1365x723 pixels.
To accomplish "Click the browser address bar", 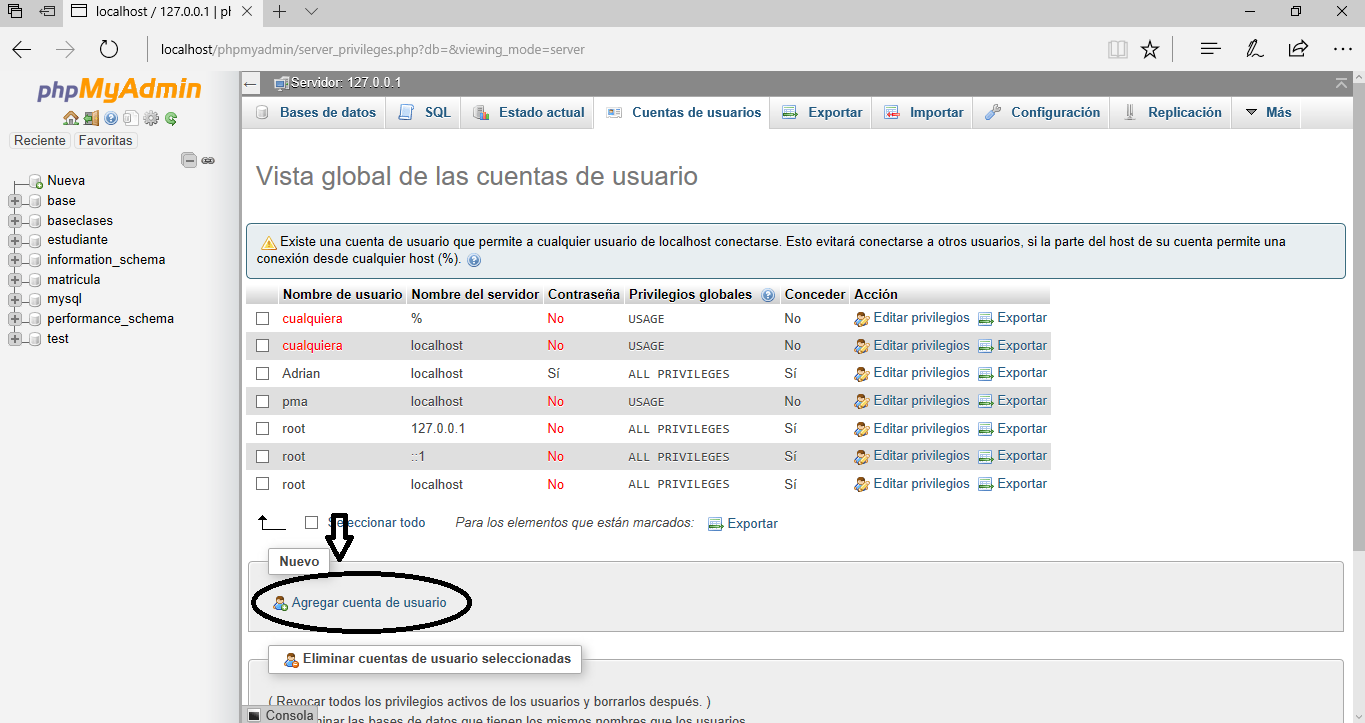I will tap(400, 48).
